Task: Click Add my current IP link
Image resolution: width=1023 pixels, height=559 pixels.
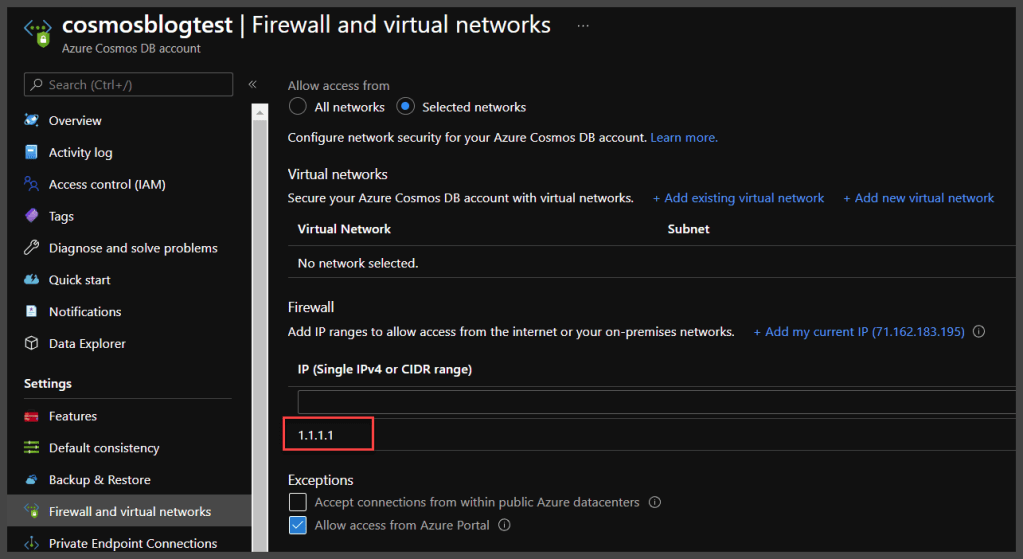Action: coord(858,332)
